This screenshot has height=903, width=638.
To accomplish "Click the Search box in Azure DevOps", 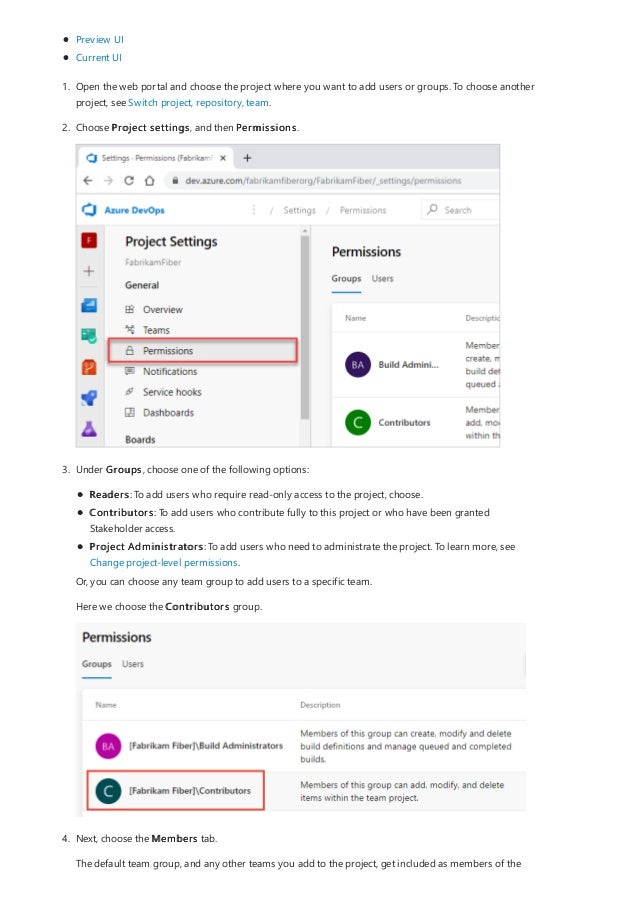I will pos(461,210).
